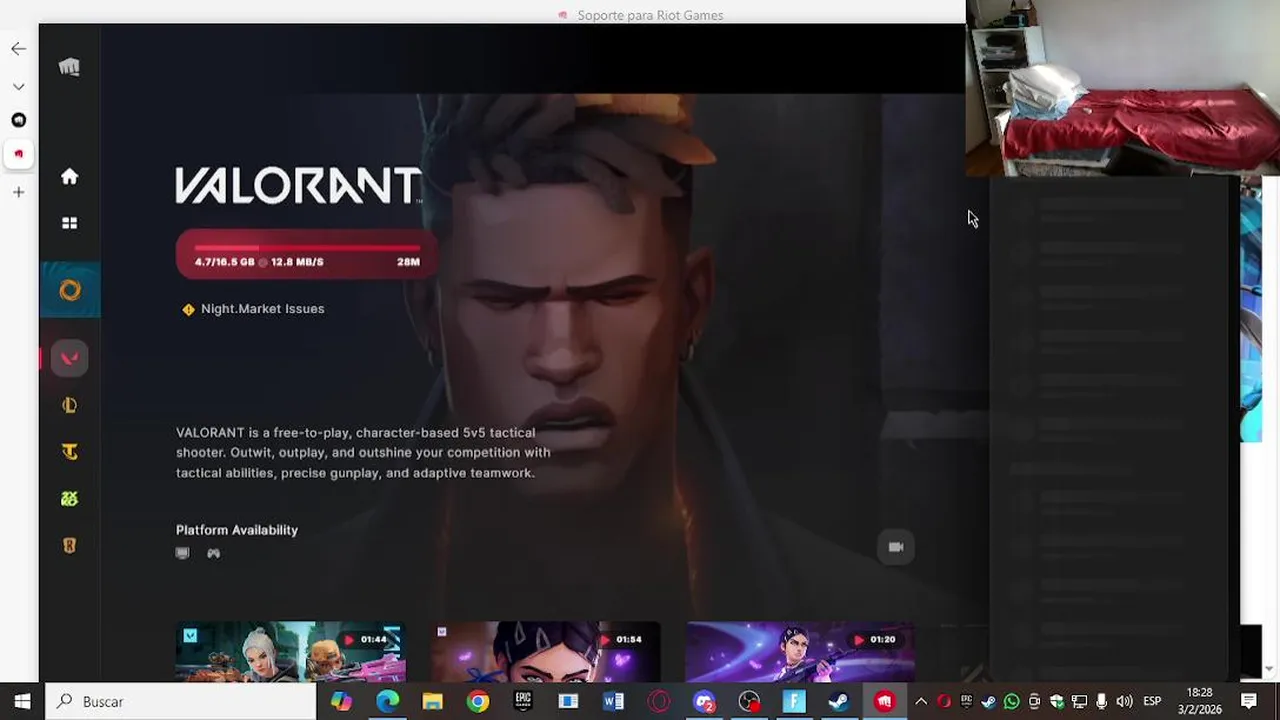Viewport: 1280px width, 720px height.
Task: Click the Buscar search box
Action: (x=181, y=702)
